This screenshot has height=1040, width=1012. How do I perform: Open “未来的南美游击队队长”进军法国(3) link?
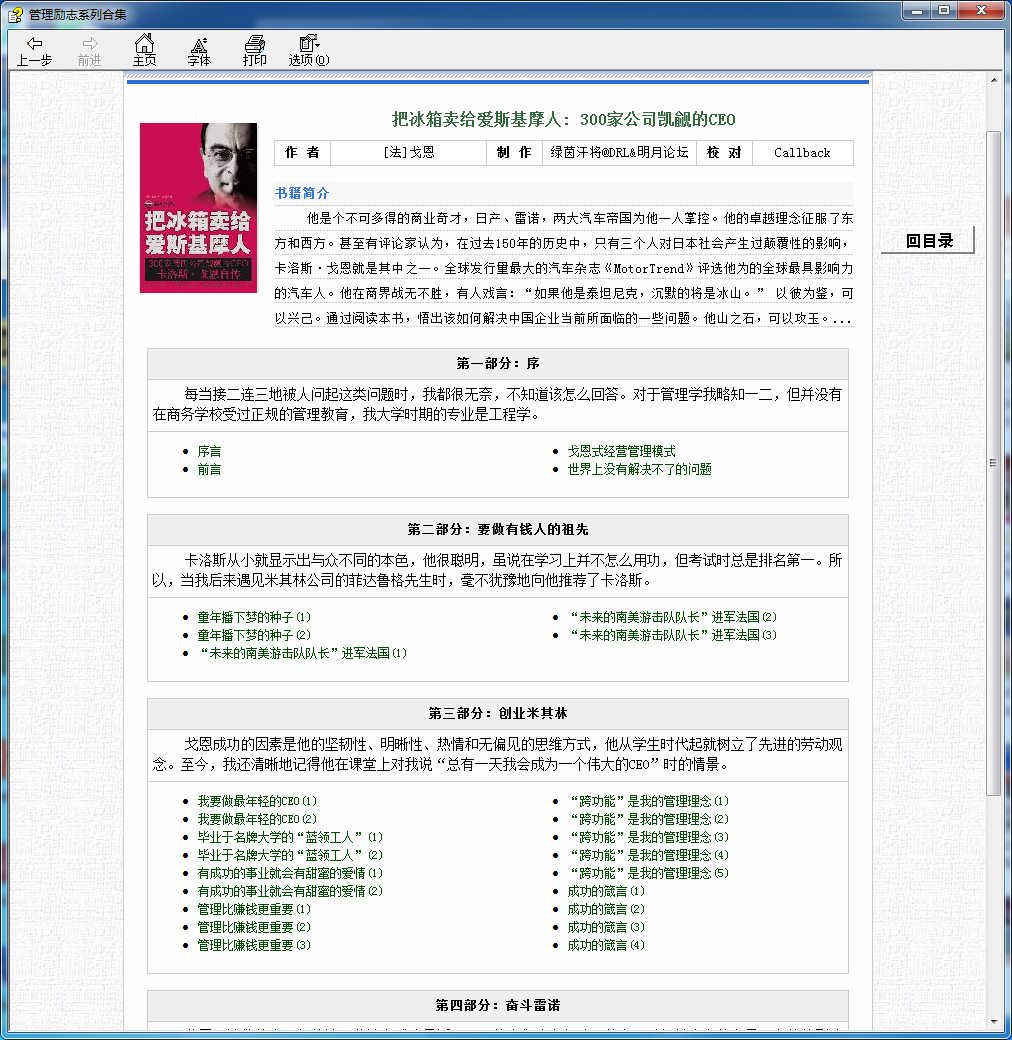[672, 635]
